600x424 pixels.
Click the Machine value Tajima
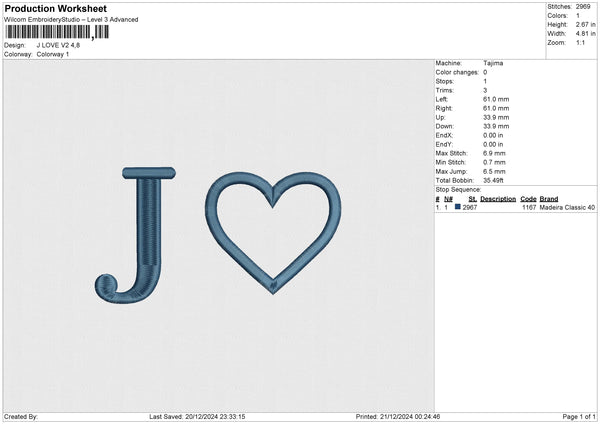(493, 62)
